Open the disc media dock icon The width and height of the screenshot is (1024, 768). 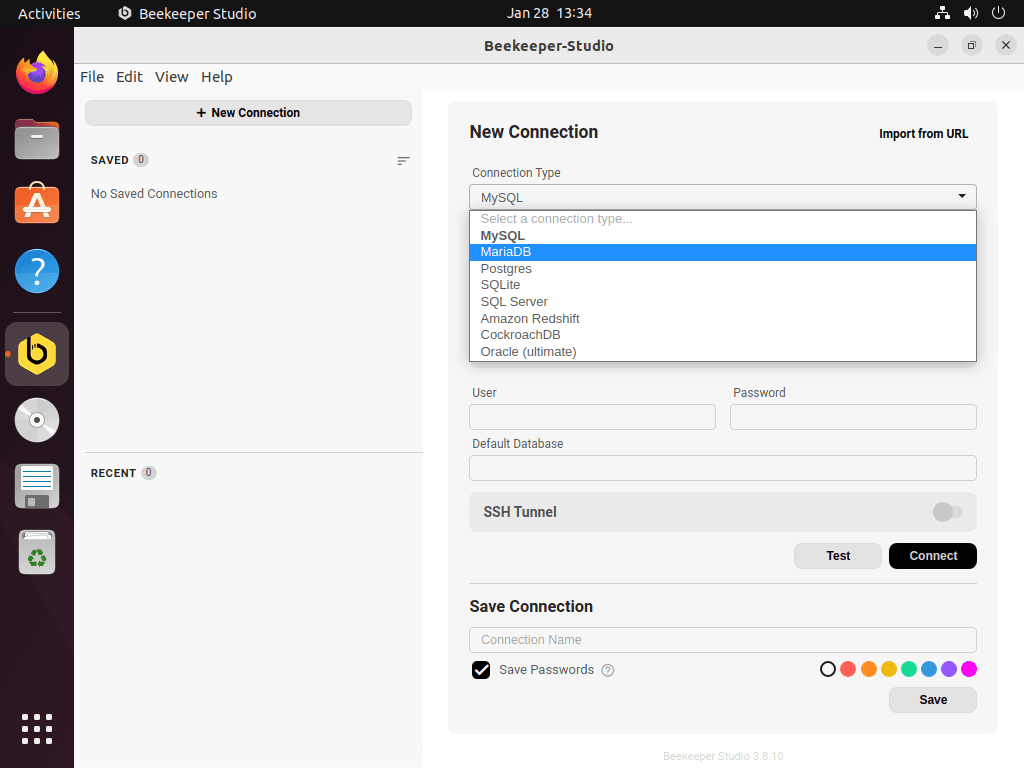[x=37, y=420]
